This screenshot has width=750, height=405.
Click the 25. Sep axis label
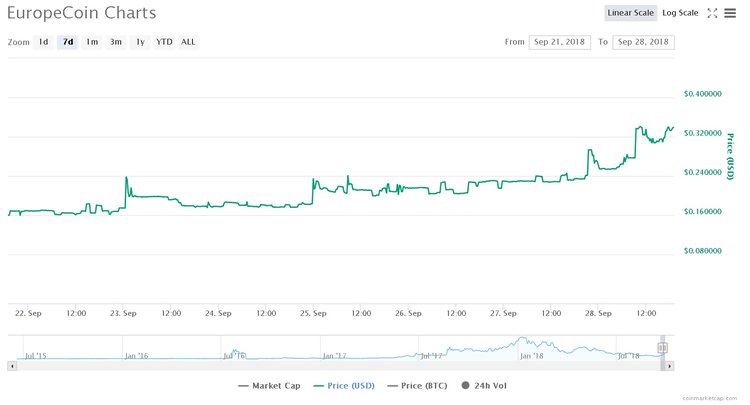[313, 313]
